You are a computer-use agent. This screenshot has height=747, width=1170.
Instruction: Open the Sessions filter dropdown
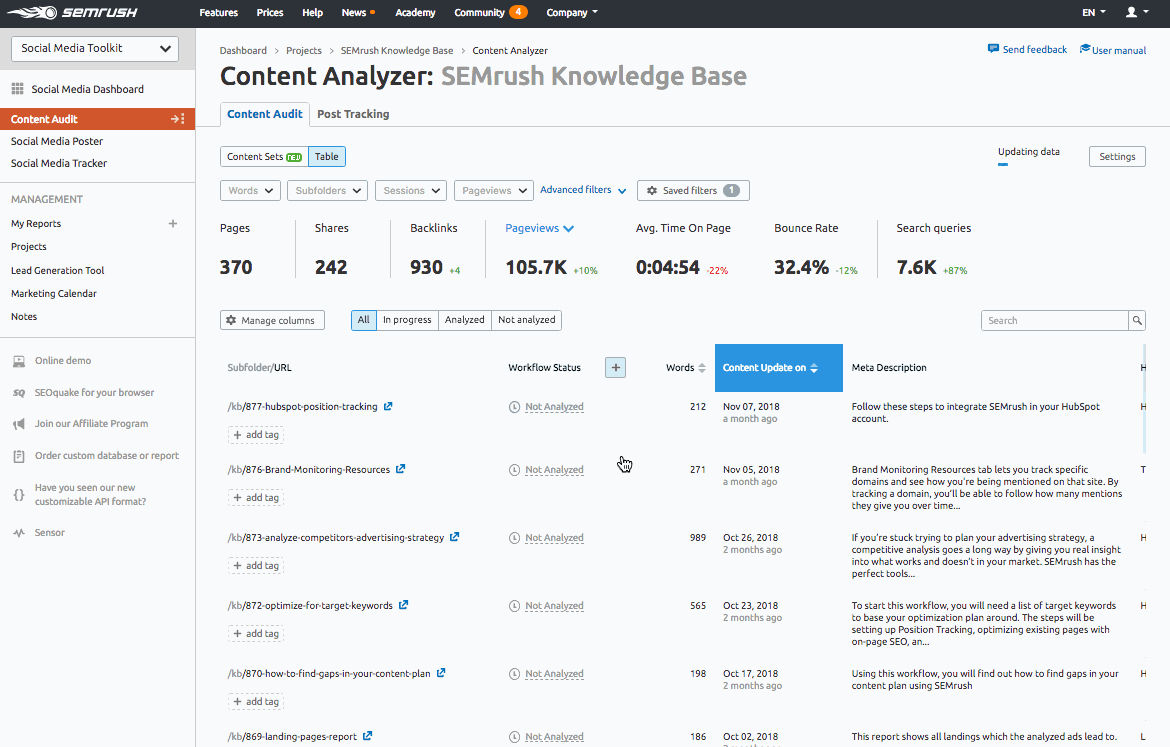(x=411, y=191)
